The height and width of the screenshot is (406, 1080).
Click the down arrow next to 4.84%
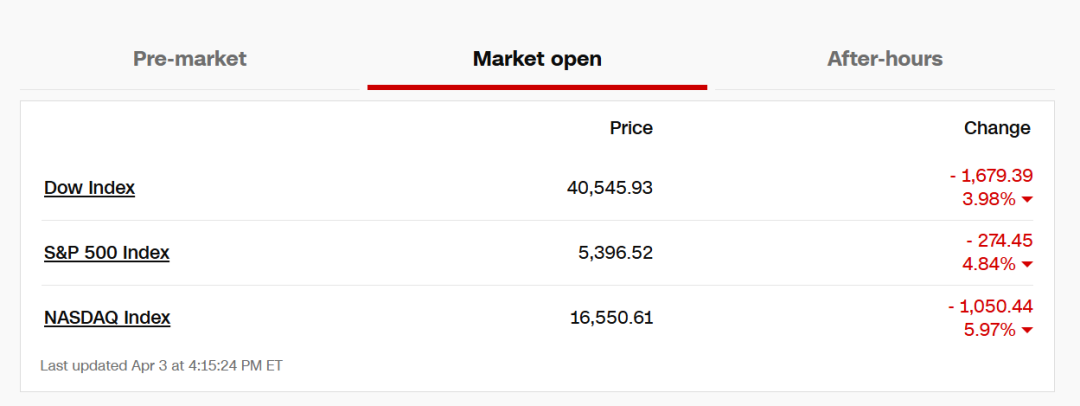pos(1027,265)
